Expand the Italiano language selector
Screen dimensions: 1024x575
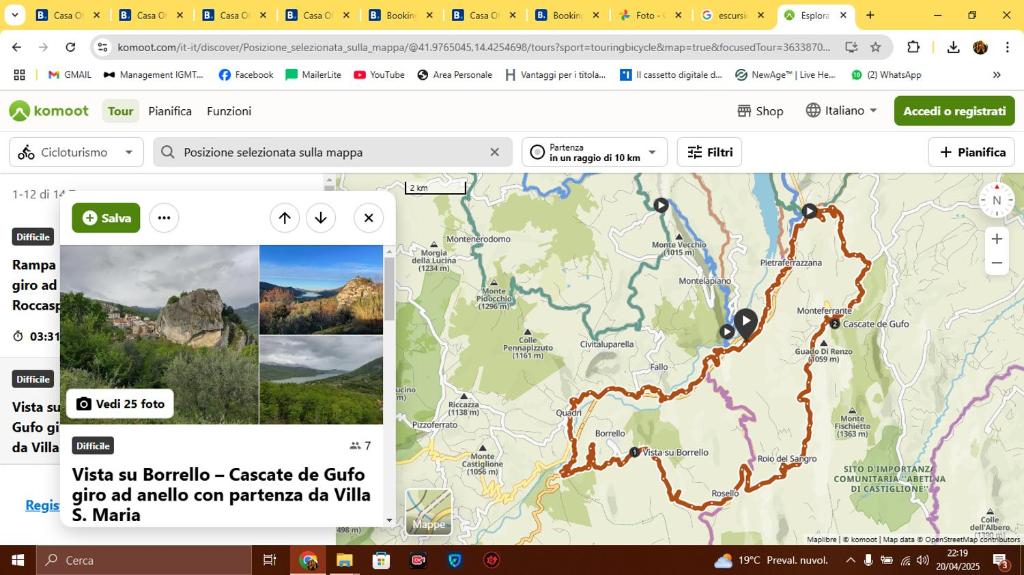(x=842, y=111)
